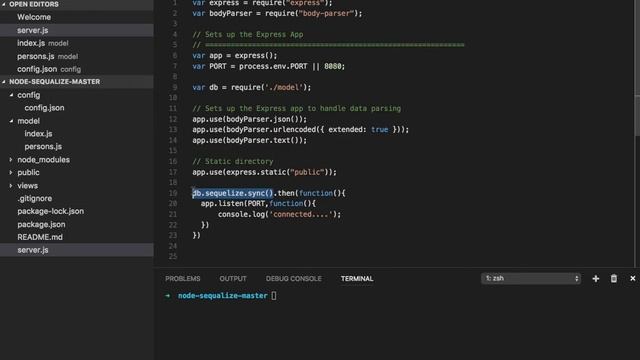Open config.json under config folder

tap(44, 108)
